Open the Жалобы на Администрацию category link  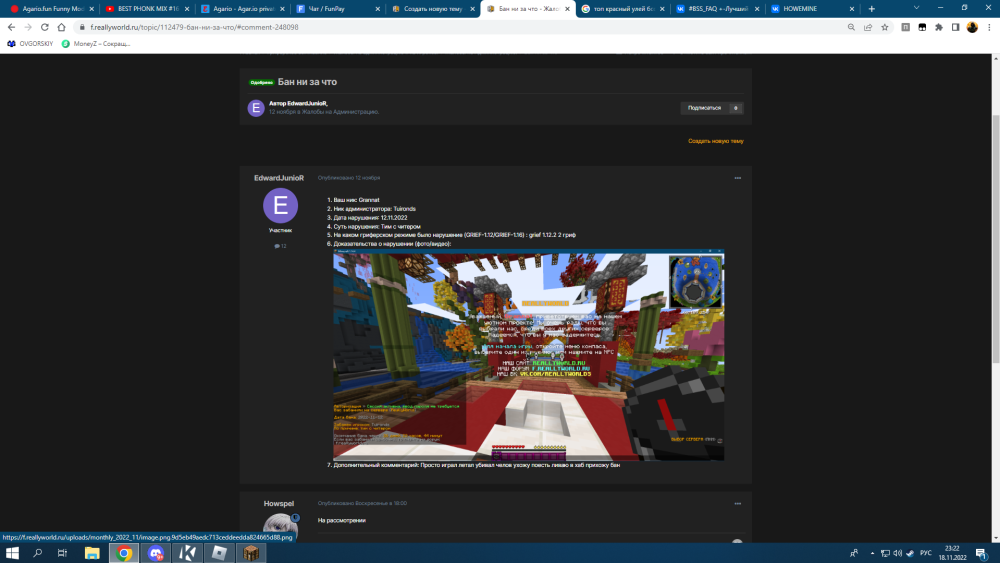(340, 112)
